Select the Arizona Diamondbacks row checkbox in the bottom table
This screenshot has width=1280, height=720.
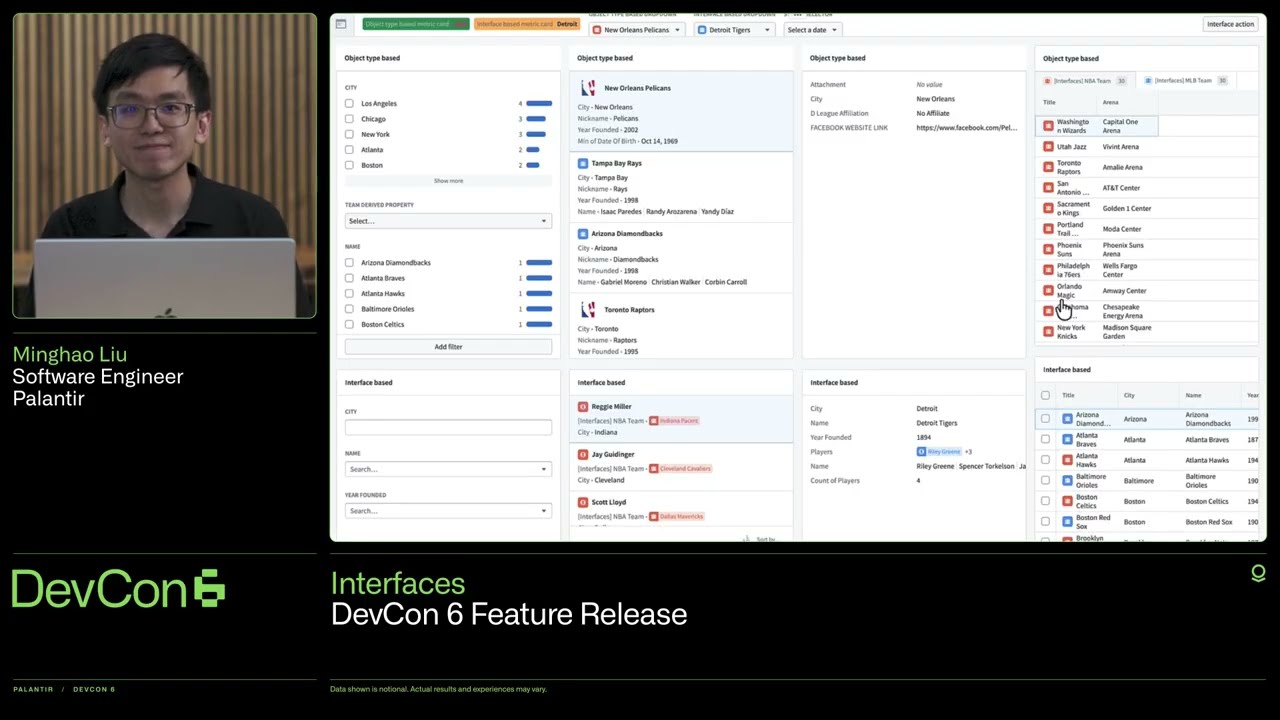(x=1045, y=419)
